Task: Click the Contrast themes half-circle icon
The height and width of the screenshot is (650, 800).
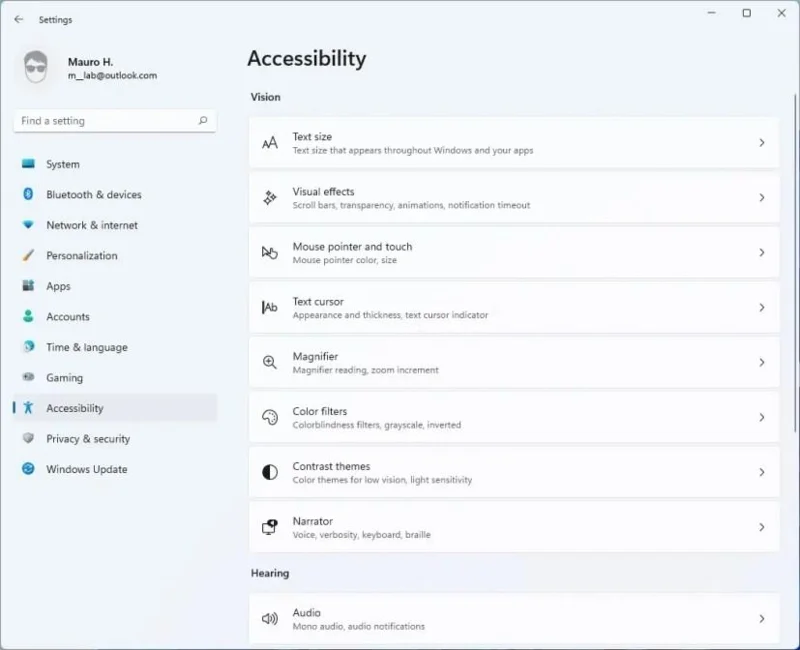Action: (269, 472)
